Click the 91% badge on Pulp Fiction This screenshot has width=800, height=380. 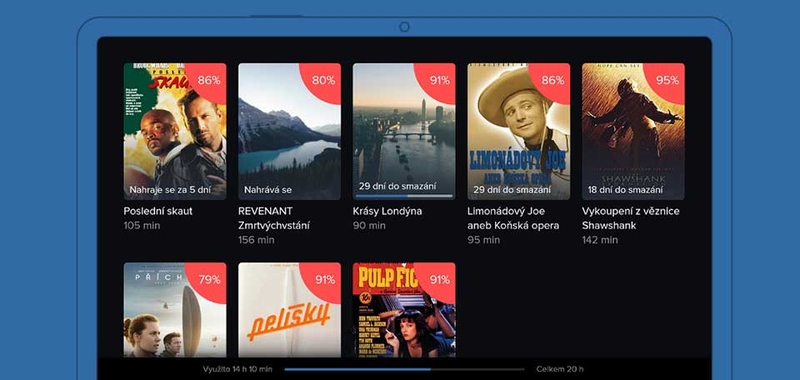point(438,280)
